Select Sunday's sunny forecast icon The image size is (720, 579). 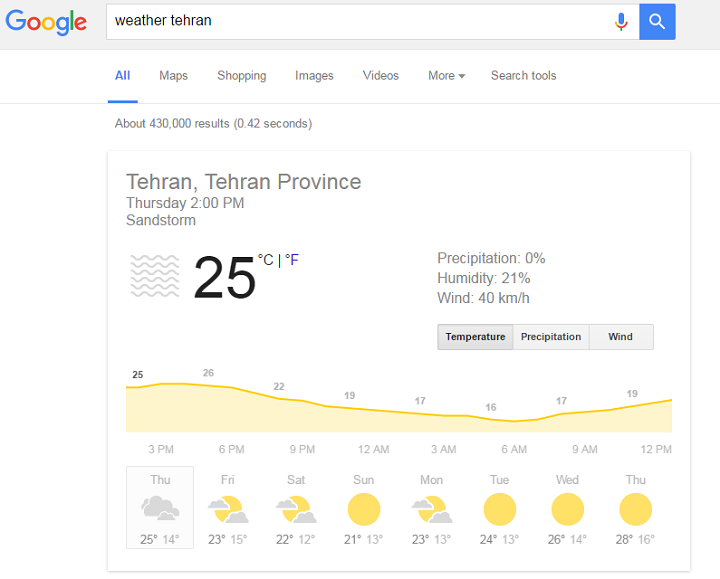tap(364, 509)
